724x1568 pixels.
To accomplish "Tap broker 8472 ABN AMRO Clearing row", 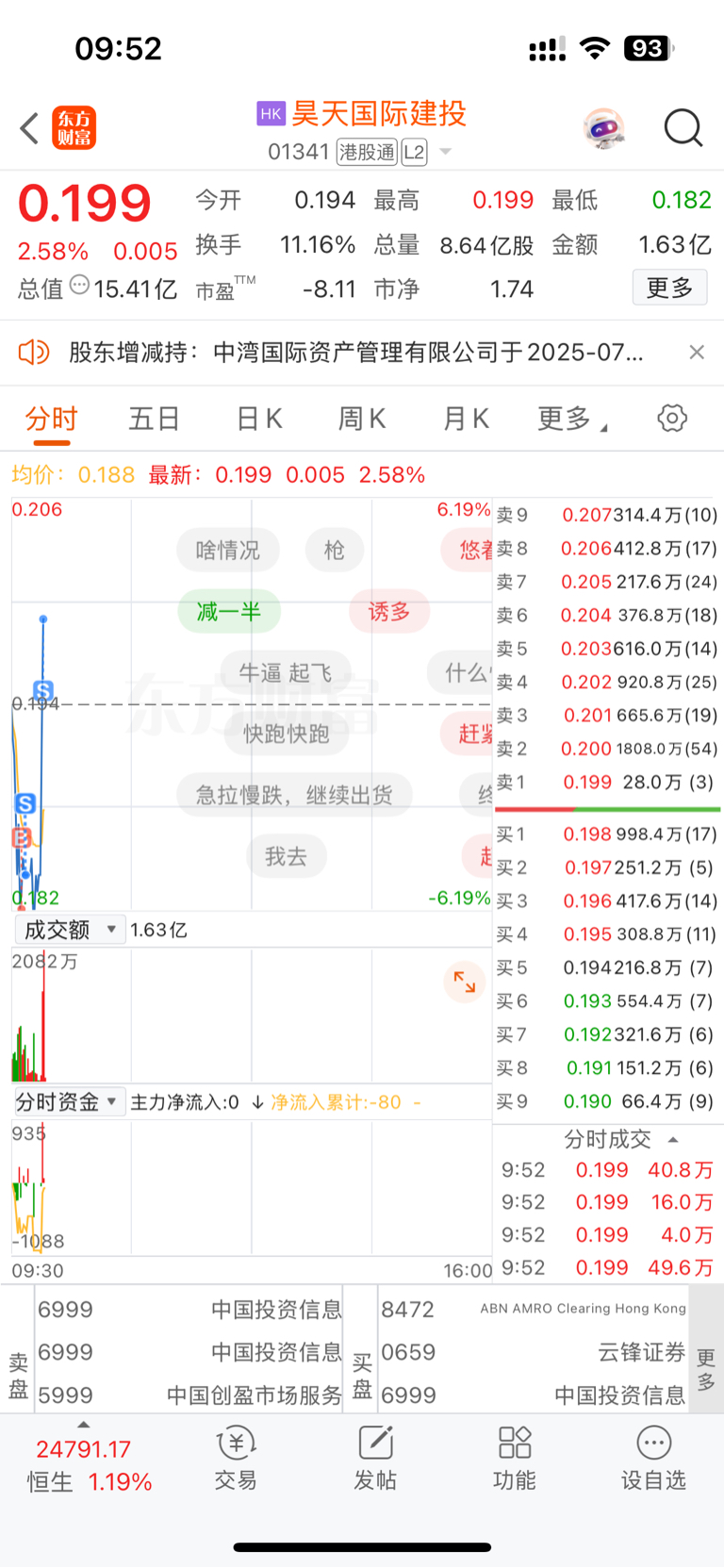I will tap(534, 1310).
